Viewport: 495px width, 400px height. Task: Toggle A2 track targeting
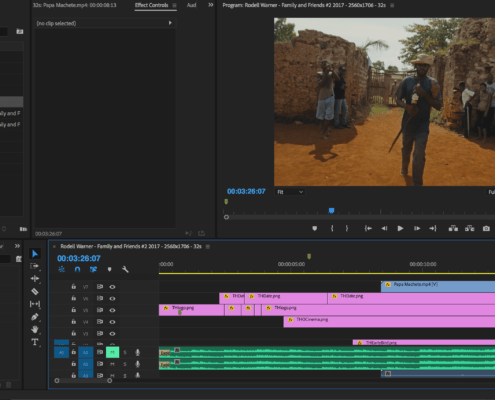coord(85,364)
